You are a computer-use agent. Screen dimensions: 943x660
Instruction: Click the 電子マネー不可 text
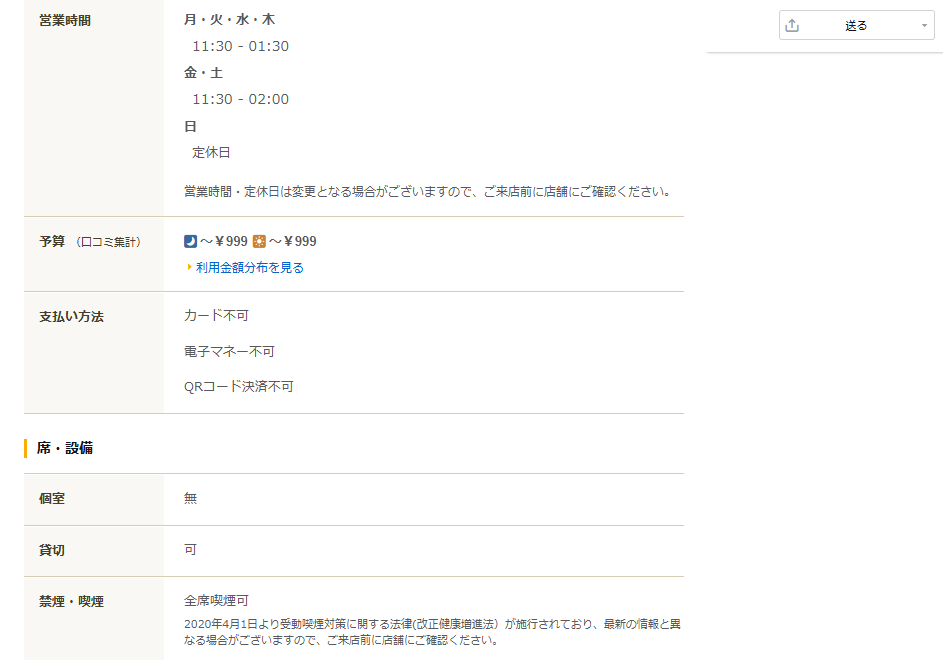[x=229, y=351]
